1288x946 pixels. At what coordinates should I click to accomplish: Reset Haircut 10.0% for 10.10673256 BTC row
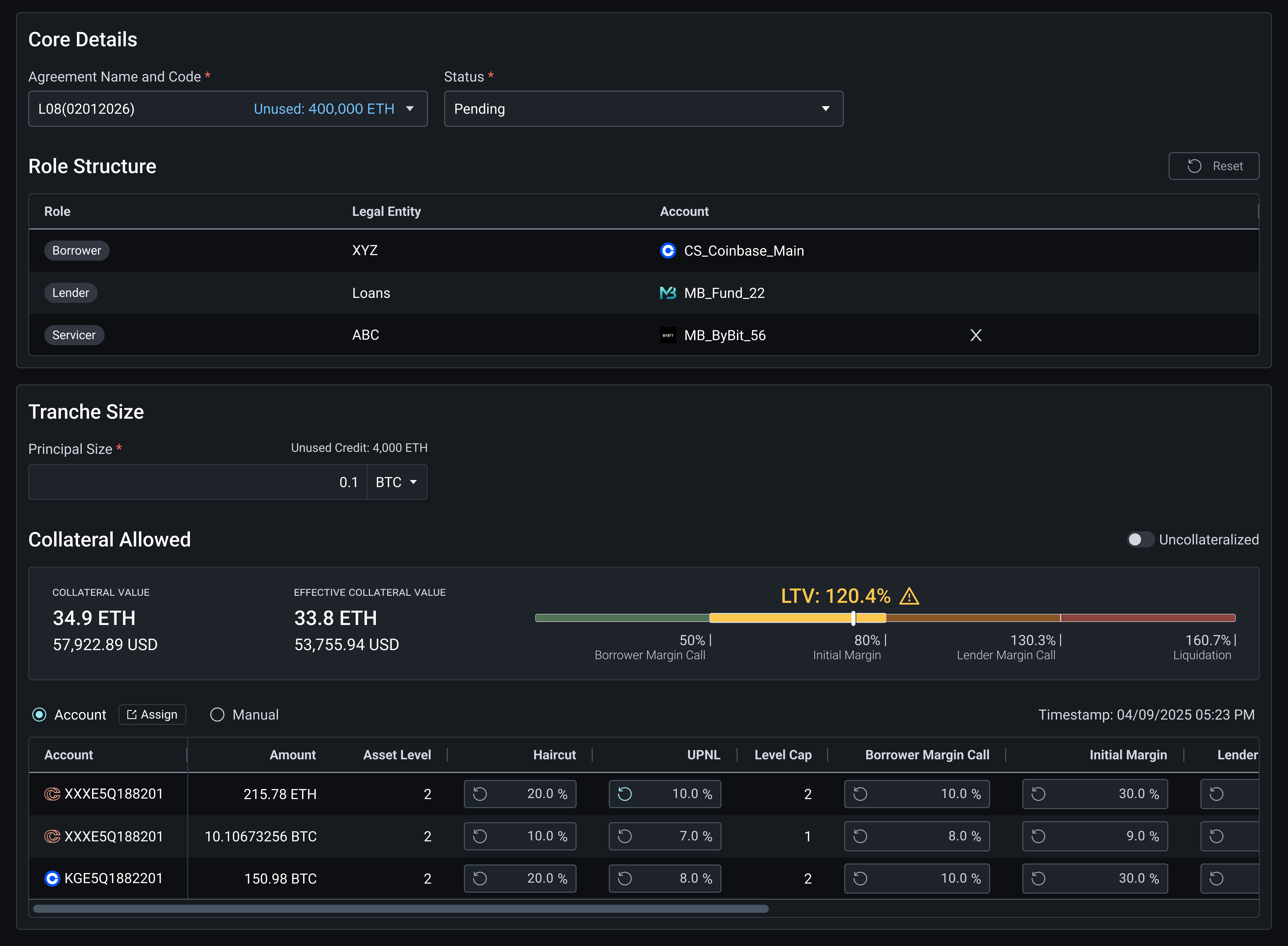480,836
